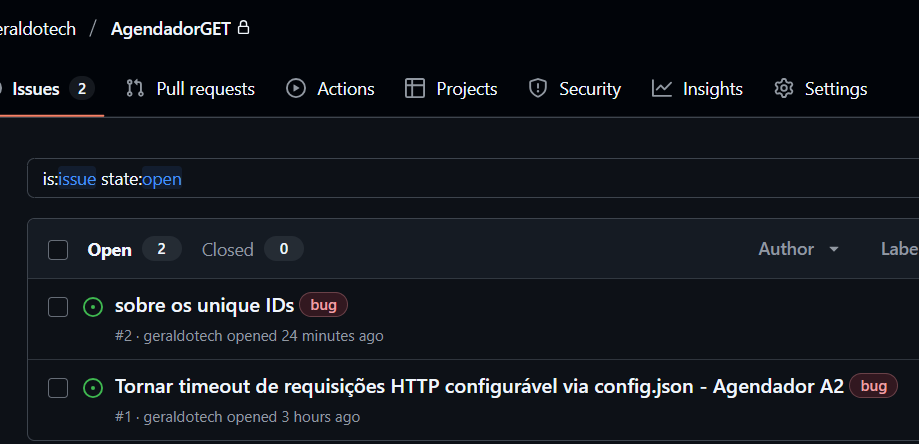Screen dimensions: 919x444
Task: Show Closed issues list
Action: pos(253,250)
